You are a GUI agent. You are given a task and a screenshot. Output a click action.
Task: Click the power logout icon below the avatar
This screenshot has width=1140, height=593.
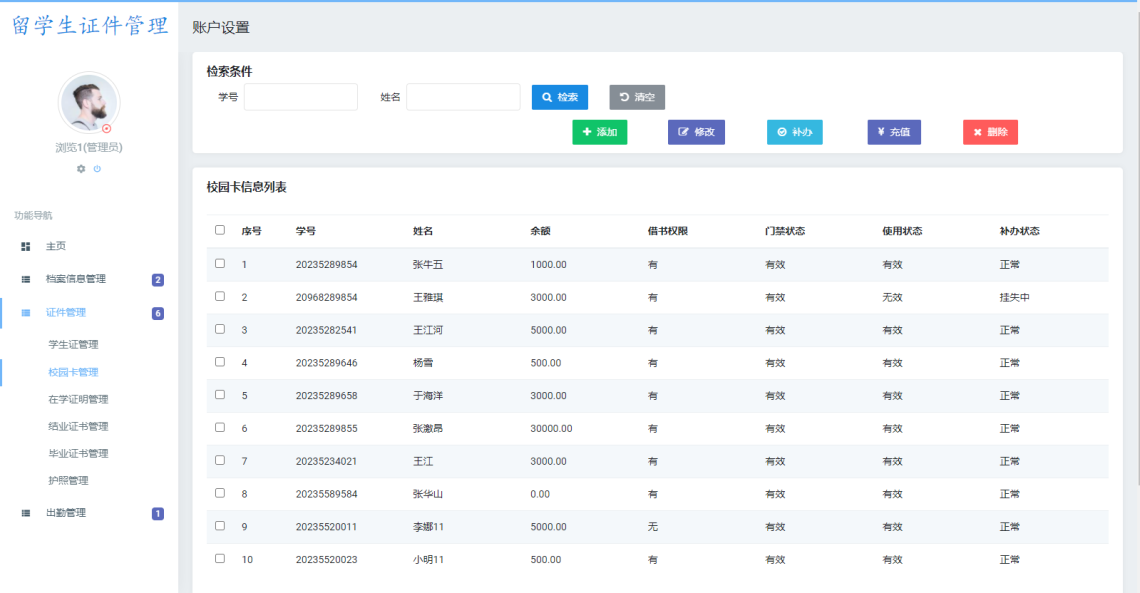[97, 169]
